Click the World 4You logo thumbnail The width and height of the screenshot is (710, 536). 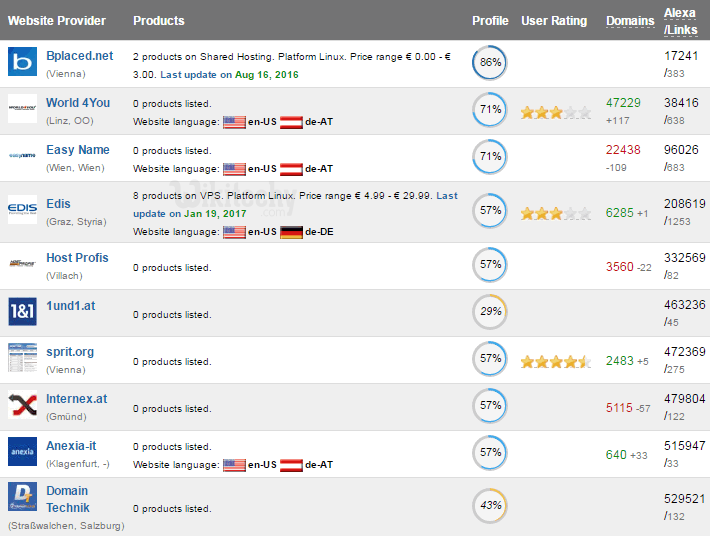22,108
